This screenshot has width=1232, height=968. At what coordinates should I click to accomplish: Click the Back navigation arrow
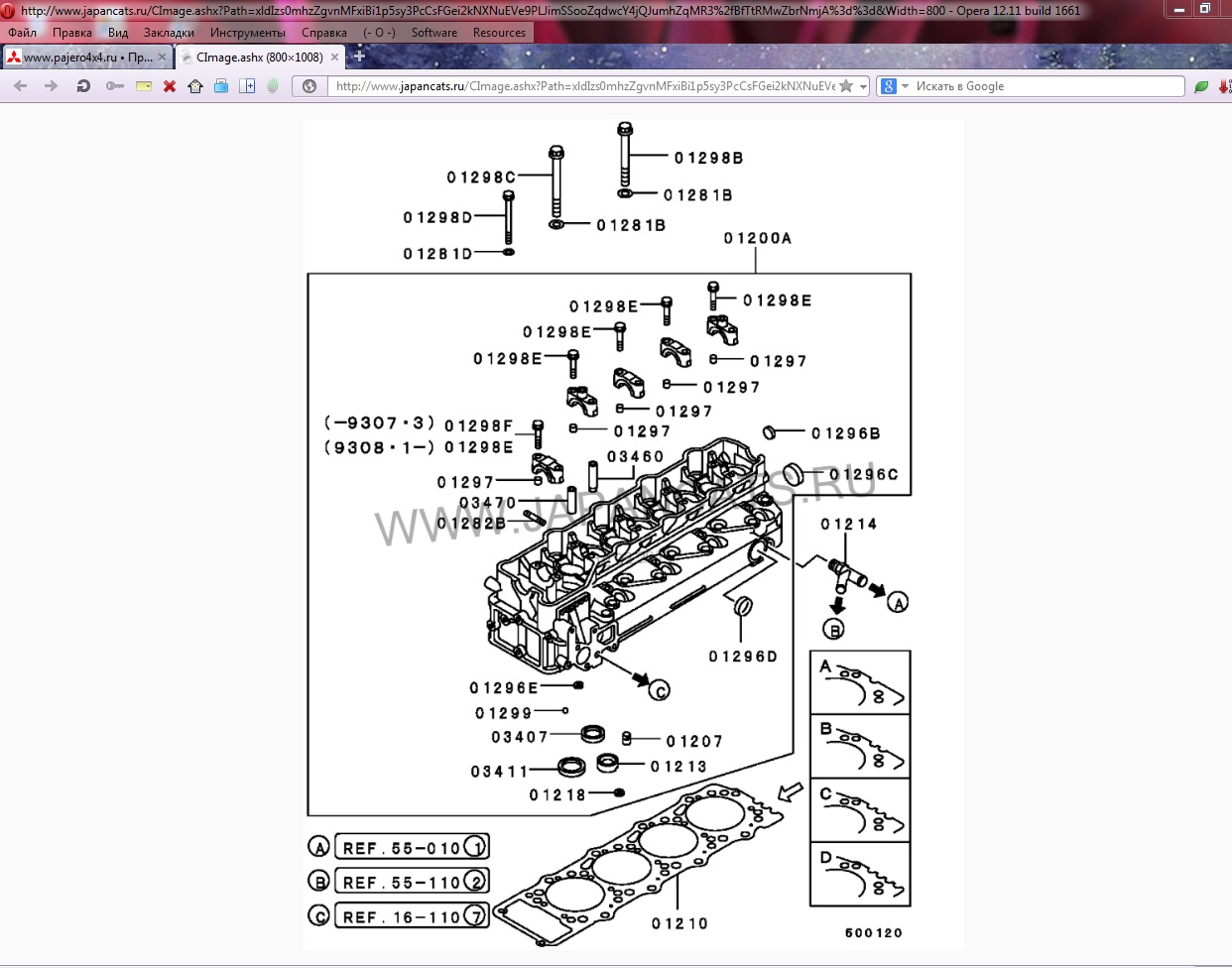coord(20,86)
